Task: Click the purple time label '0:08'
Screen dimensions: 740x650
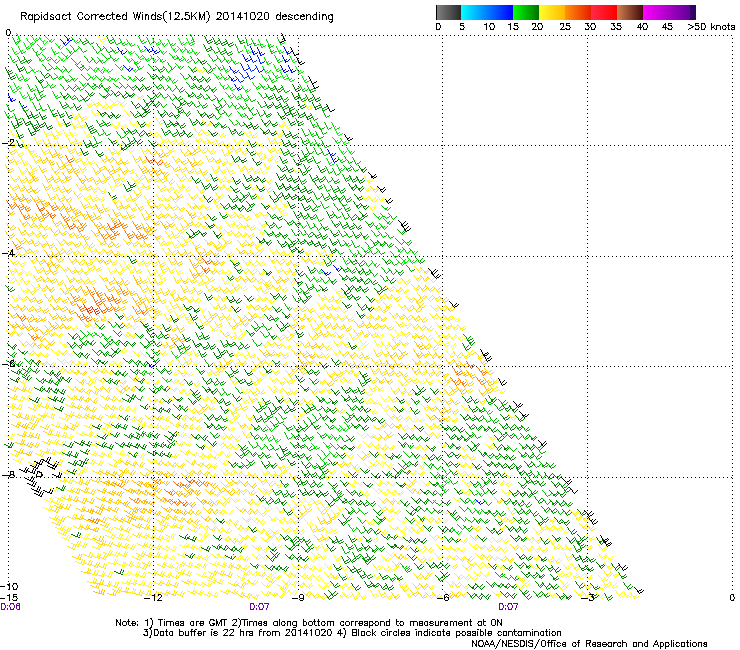Action: (10, 607)
